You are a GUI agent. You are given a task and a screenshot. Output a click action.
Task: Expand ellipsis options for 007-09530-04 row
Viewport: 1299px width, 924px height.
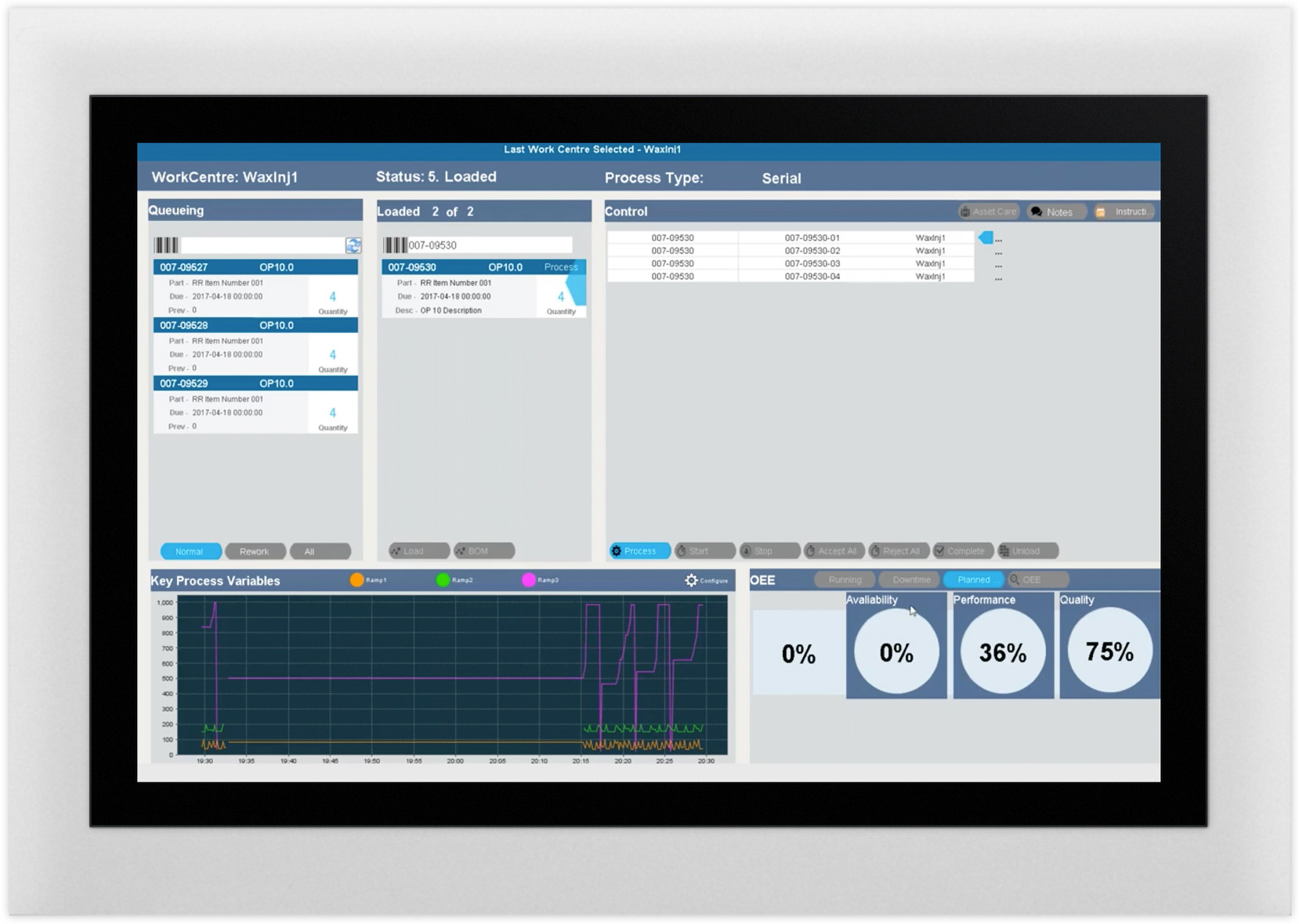click(x=998, y=278)
